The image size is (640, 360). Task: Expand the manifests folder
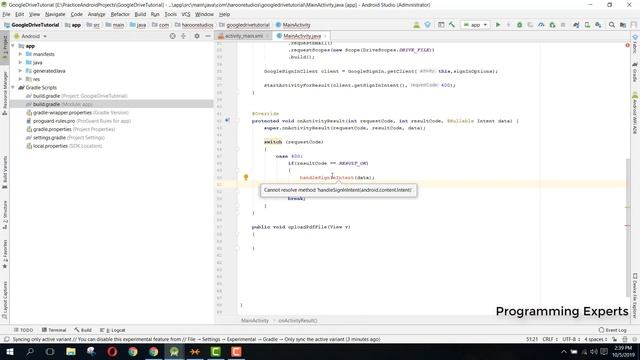coord(20,54)
